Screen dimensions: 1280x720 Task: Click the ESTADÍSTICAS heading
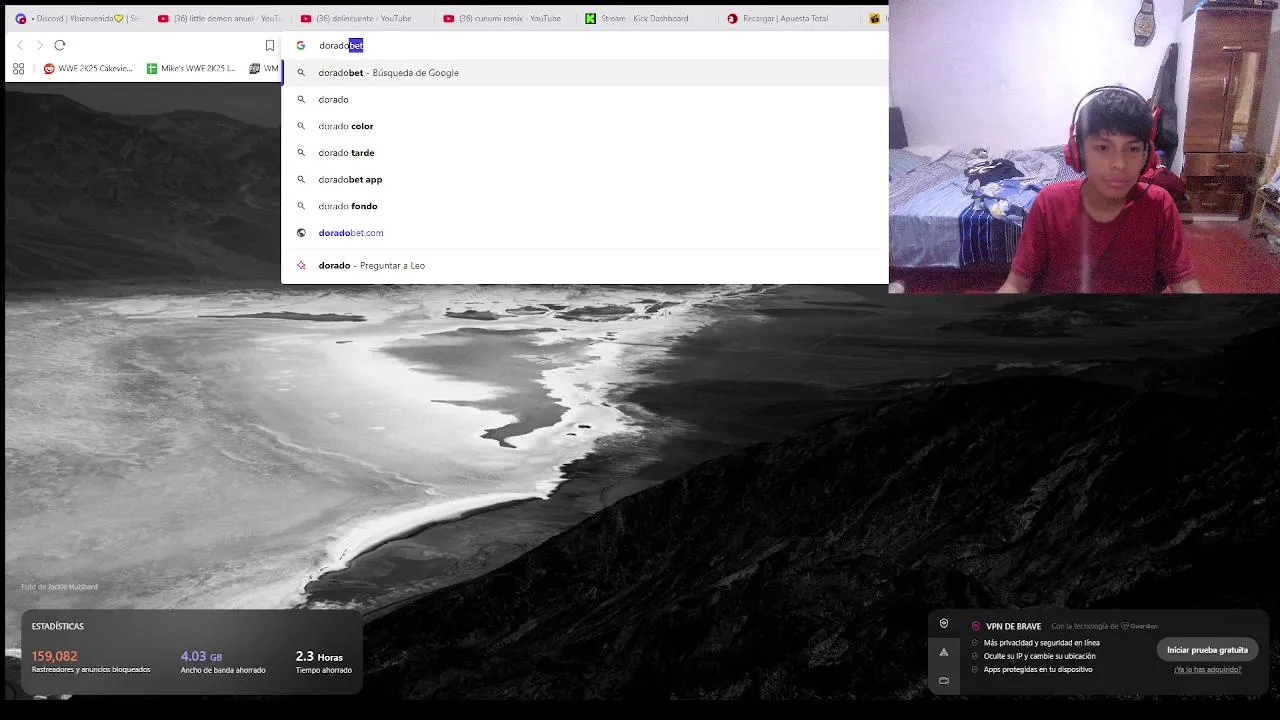tap(57, 626)
